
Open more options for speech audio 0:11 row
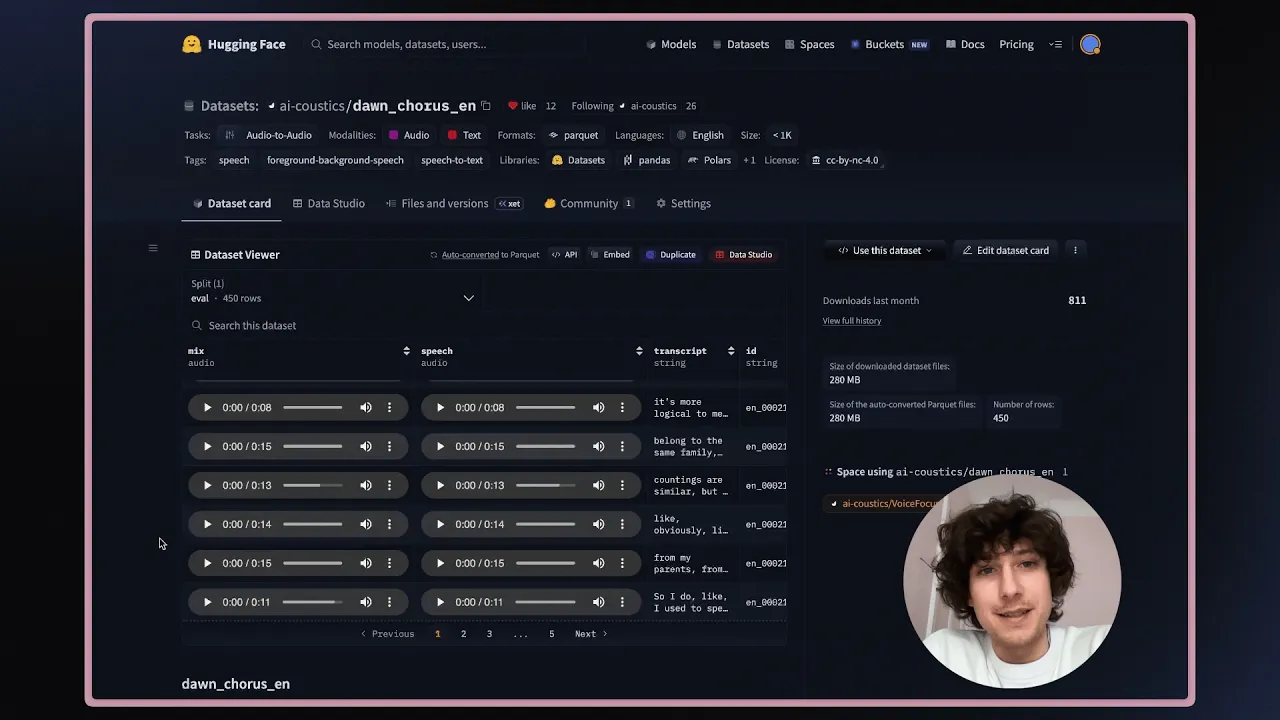622,602
